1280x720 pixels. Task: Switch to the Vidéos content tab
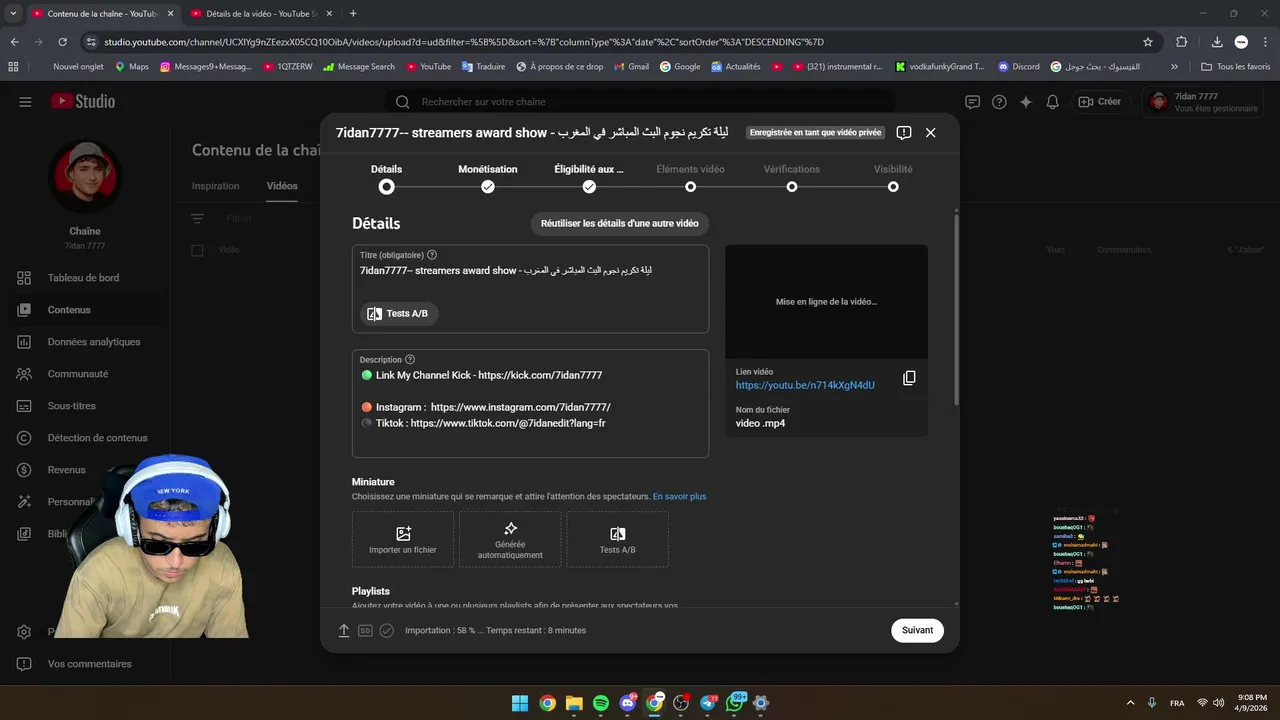pos(282,186)
